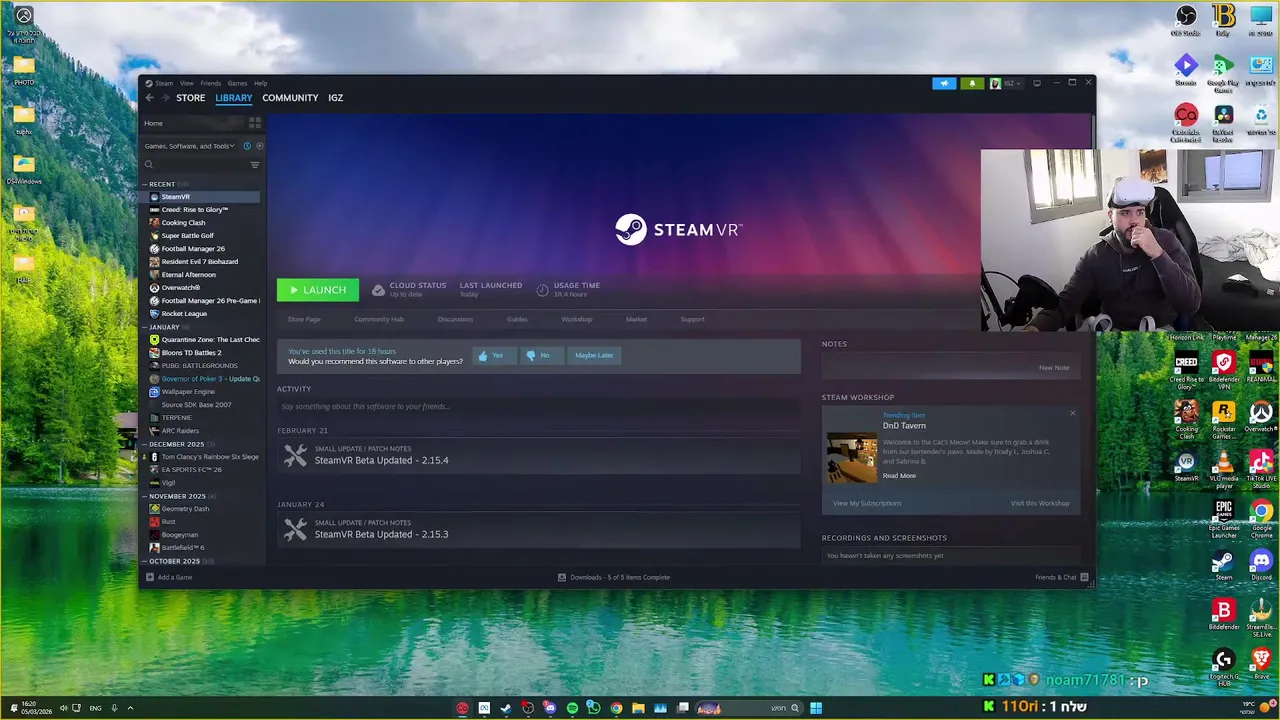Click the activity say something input field

tap(538, 407)
